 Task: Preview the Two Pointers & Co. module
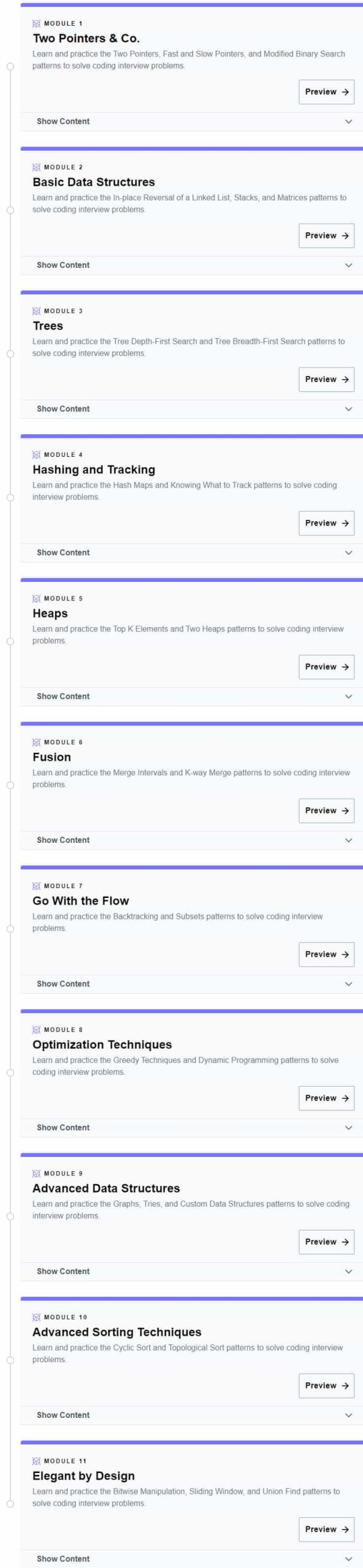[x=326, y=92]
